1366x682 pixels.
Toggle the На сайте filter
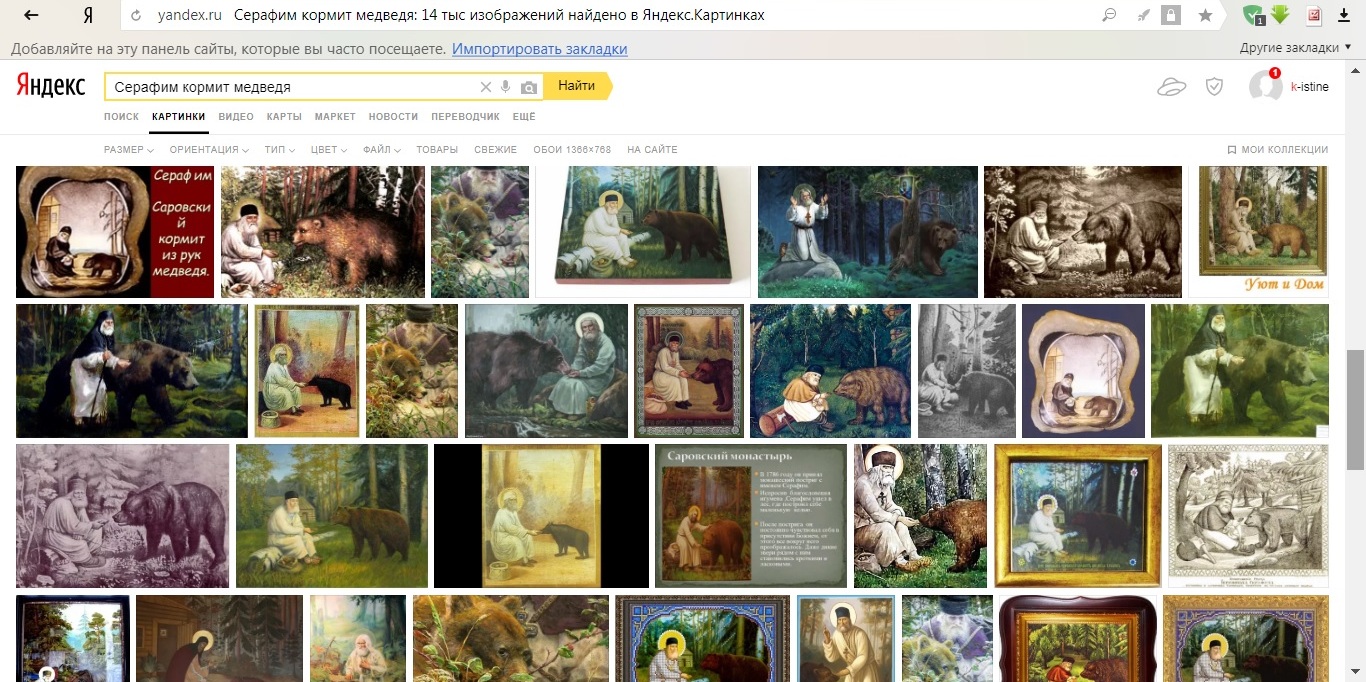[652, 150]
